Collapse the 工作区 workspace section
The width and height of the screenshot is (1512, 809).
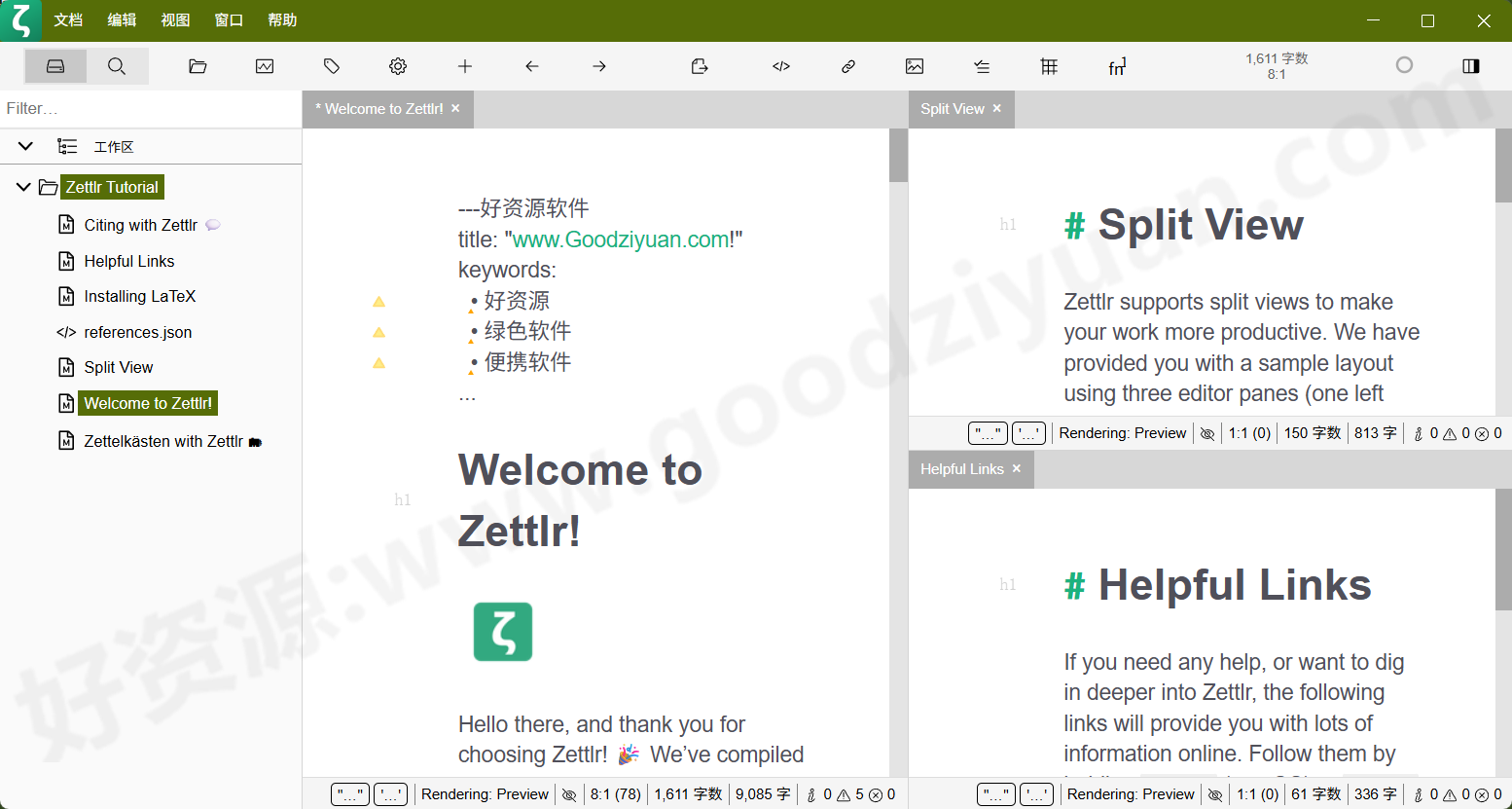click(x=24, y=146)
